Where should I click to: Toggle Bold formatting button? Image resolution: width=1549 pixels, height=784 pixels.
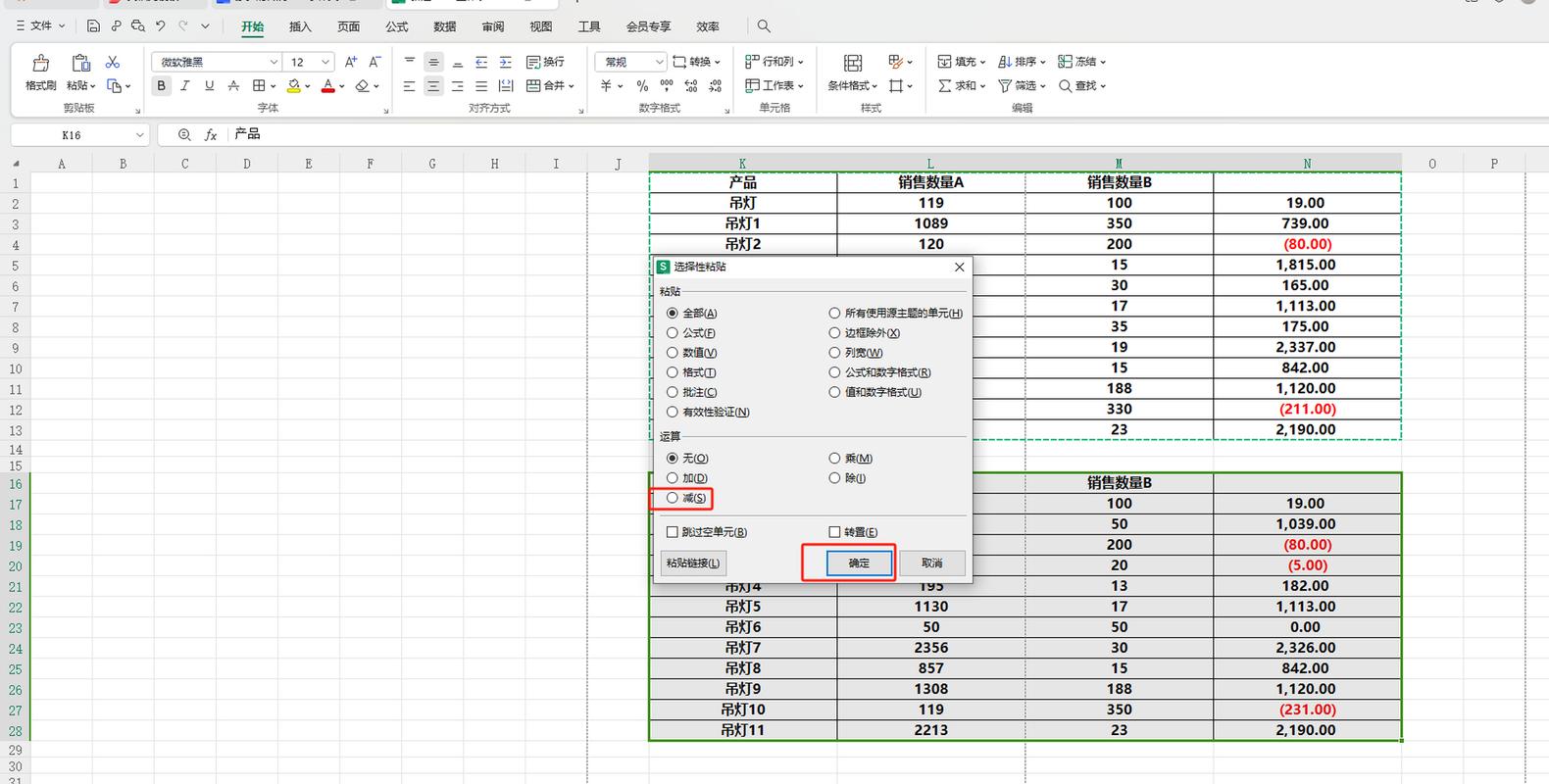pos(162,86)
